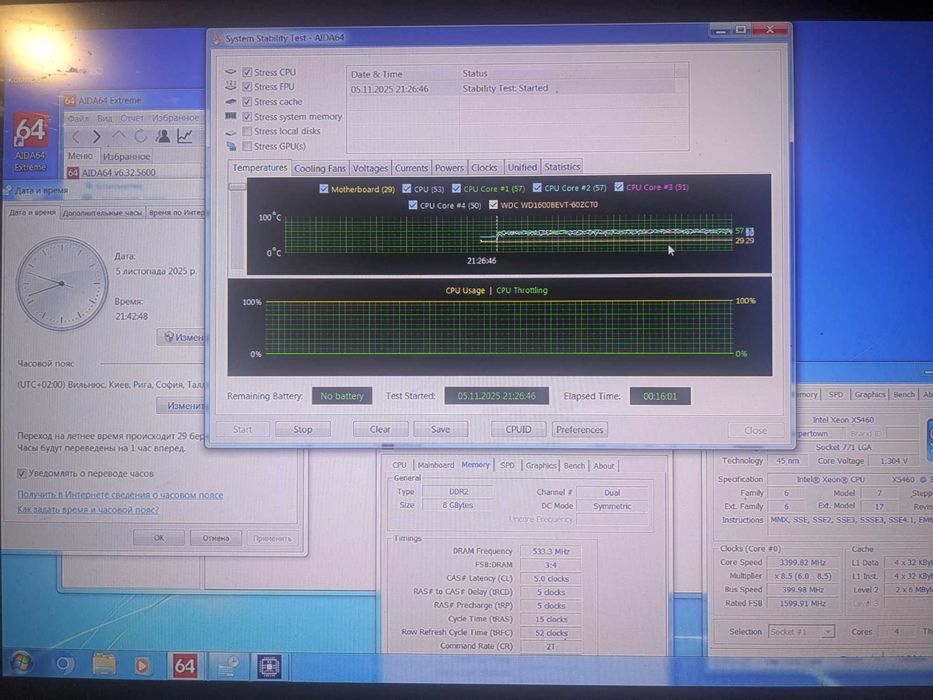Image resolution: width=933 pixels, height=700 pixels.
Task: Open the Powers tab
Action: coord(449,168)
